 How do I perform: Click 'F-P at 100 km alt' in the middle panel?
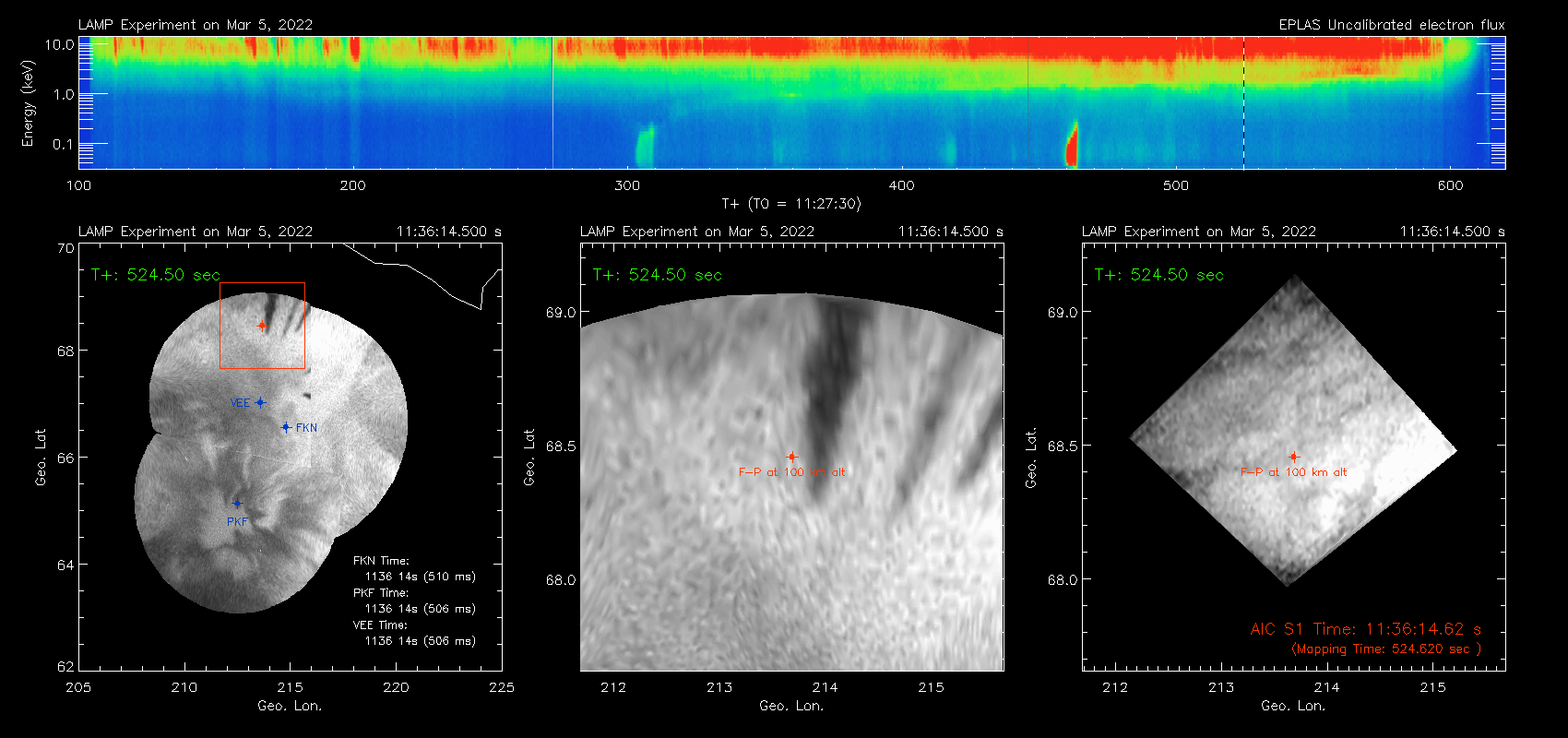791,472
